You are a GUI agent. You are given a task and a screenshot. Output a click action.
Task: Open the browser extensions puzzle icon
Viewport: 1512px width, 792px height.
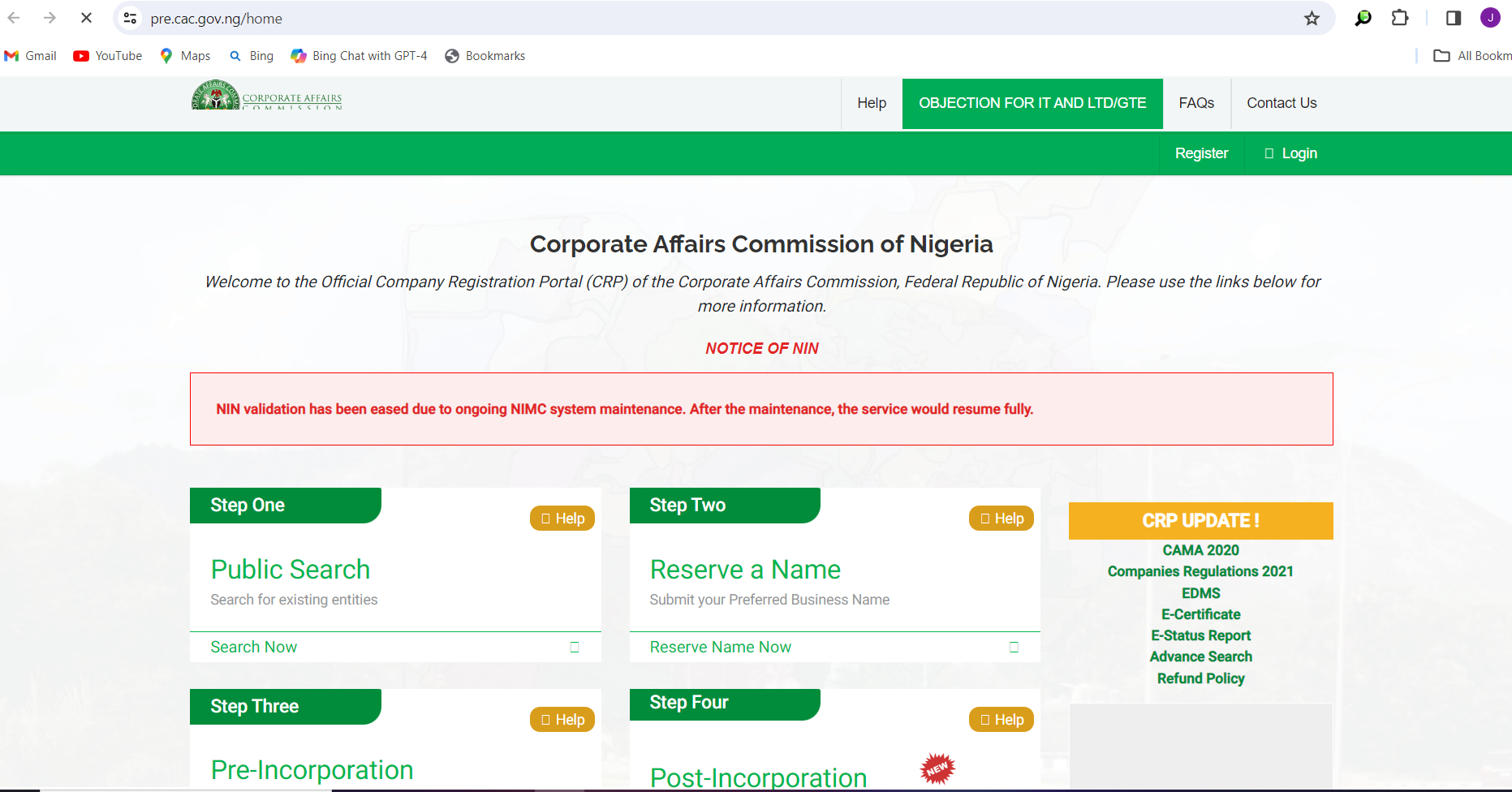[x=1400, y=18]
